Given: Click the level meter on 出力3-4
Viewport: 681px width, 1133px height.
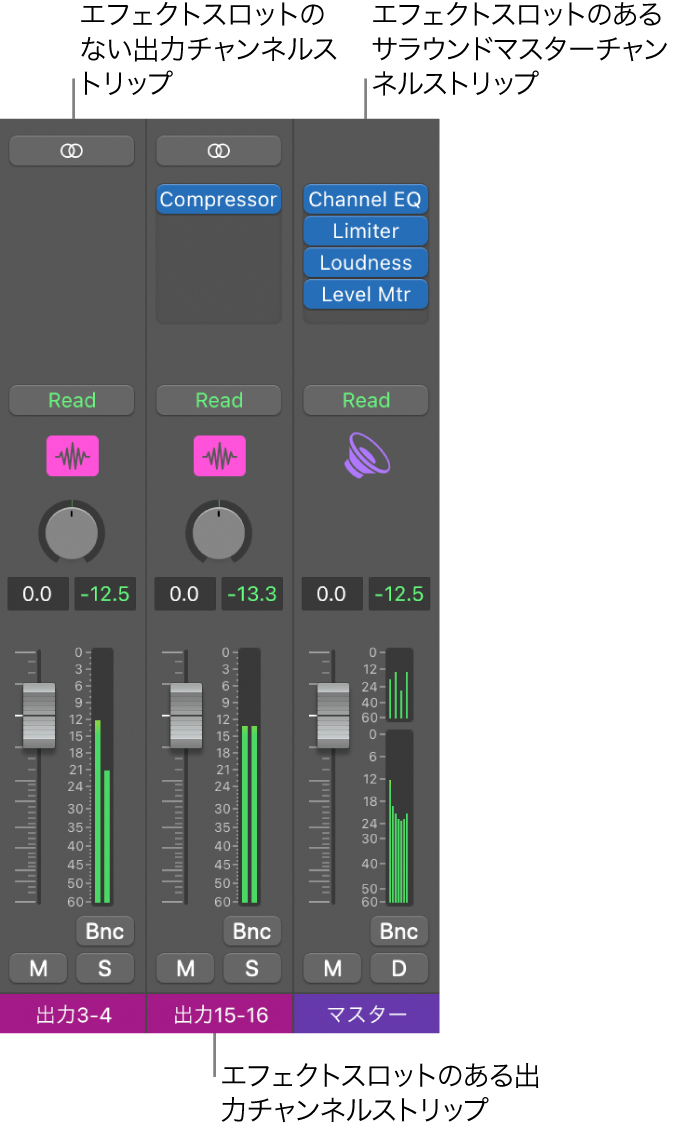Looking at the screenshot, I should pos(103,776).
